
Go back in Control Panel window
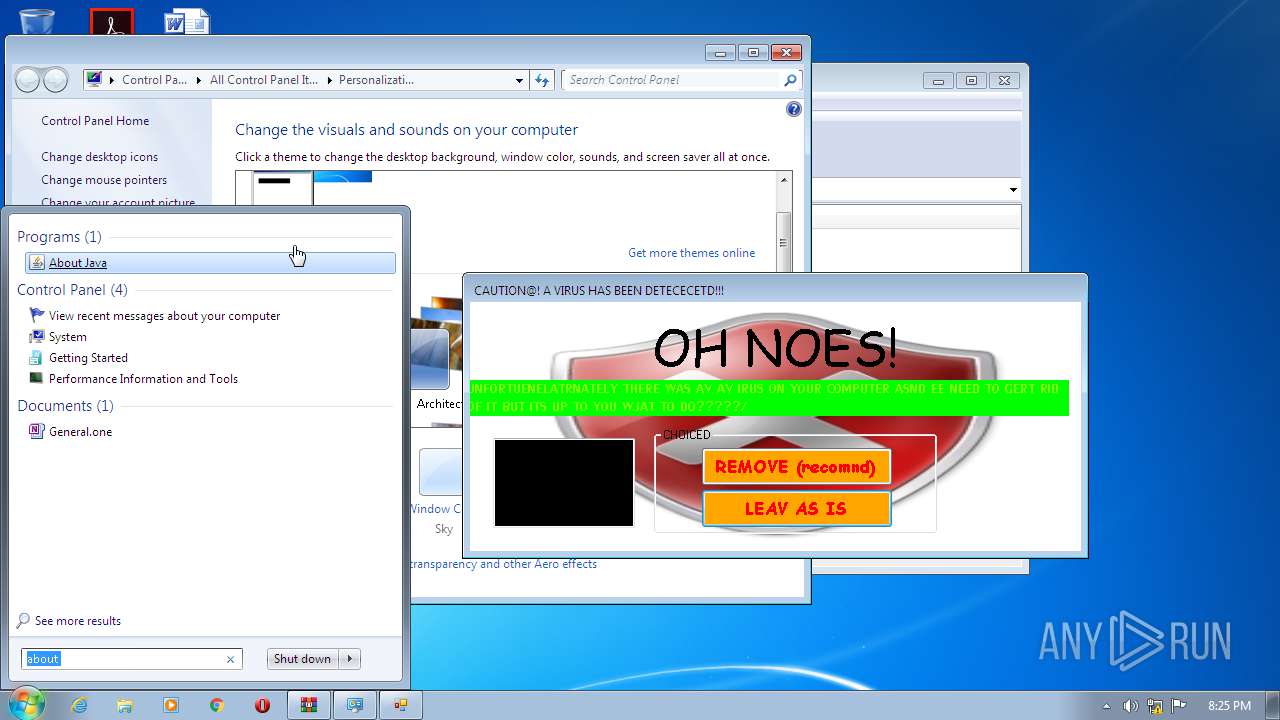pyautogui.click(x=28, y=80)
